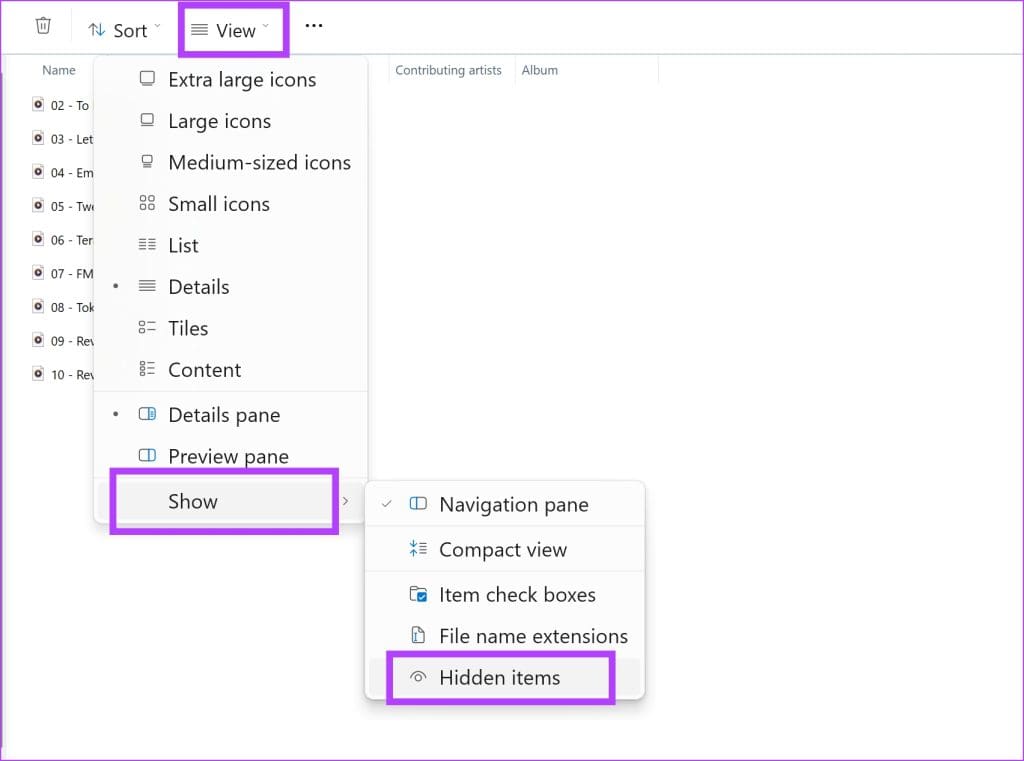Sort by the Album column header
Image resolution: width=1024 pixels, height=761 pixels.
point(540,70)
